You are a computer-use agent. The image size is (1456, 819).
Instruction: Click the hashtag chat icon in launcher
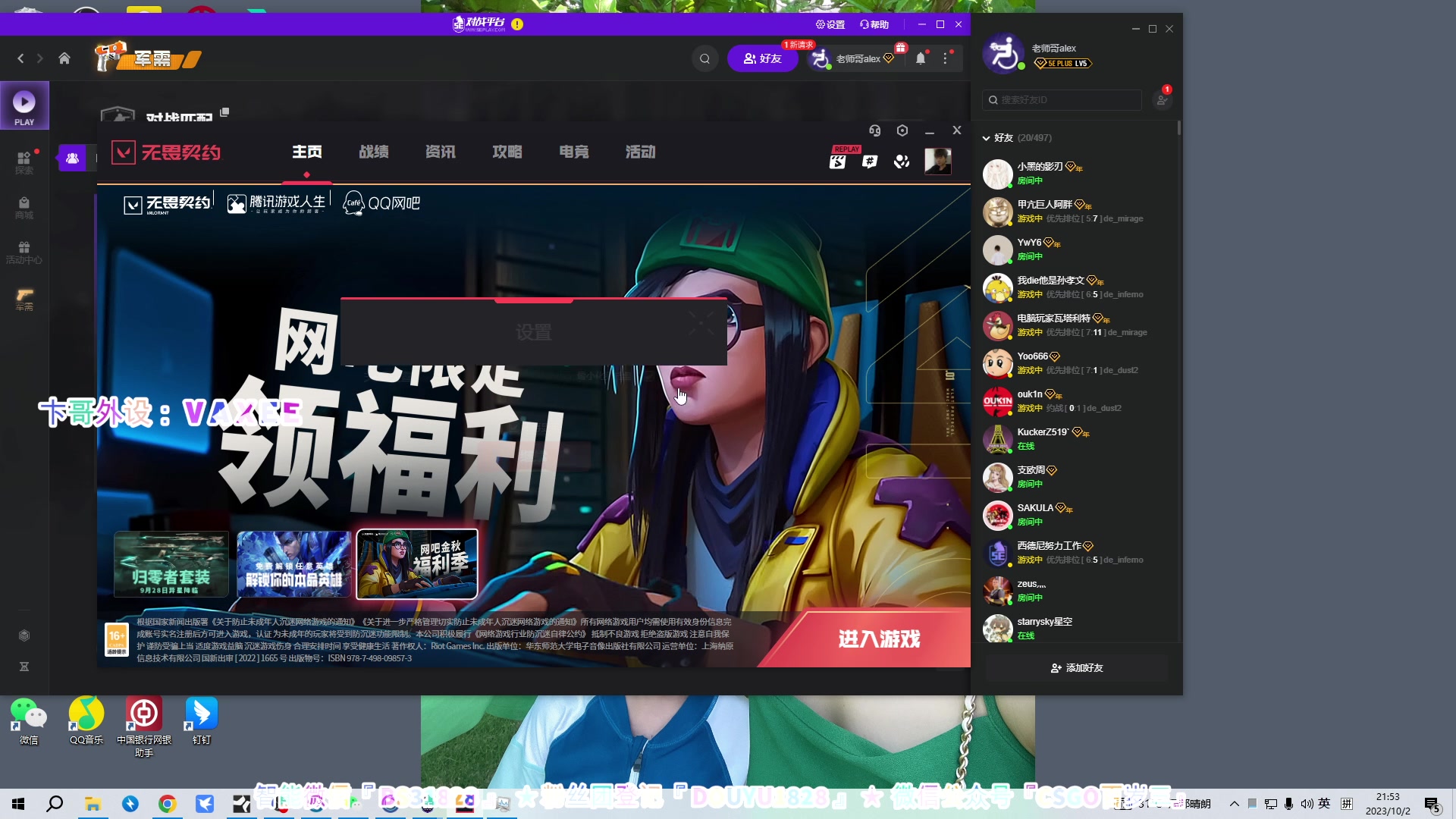[x=870, y=162]
